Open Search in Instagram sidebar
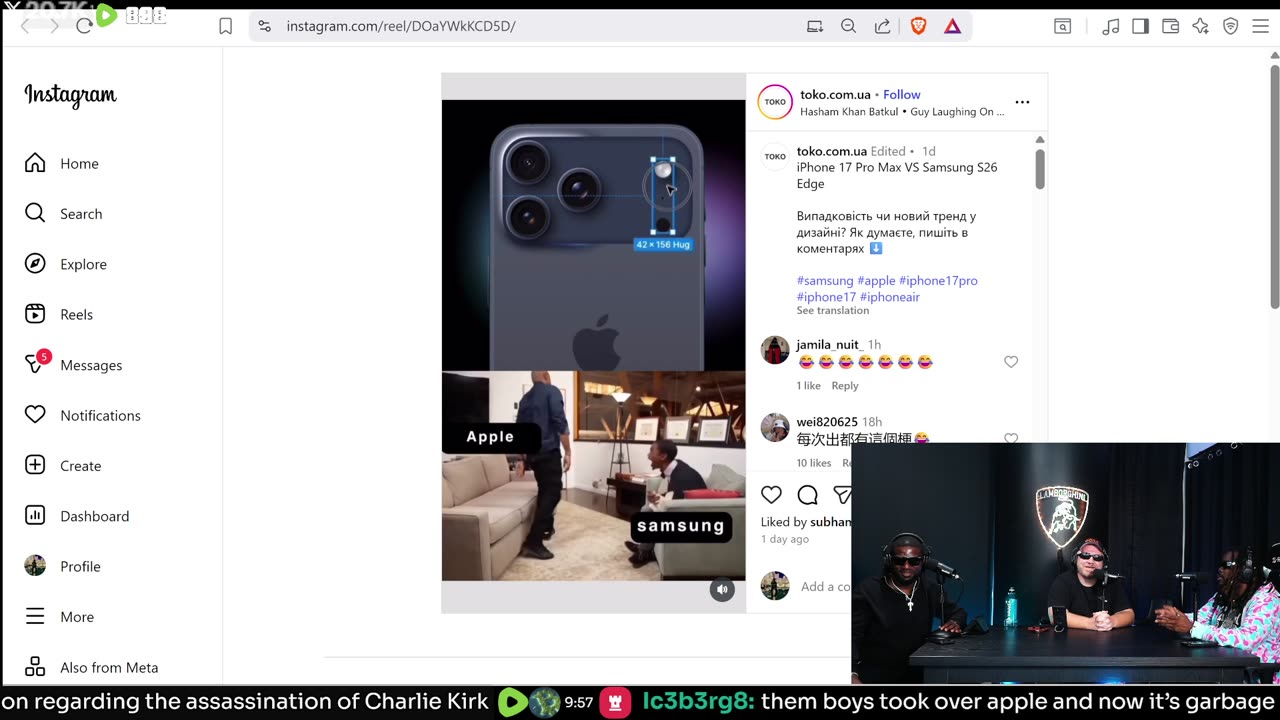 63,214
